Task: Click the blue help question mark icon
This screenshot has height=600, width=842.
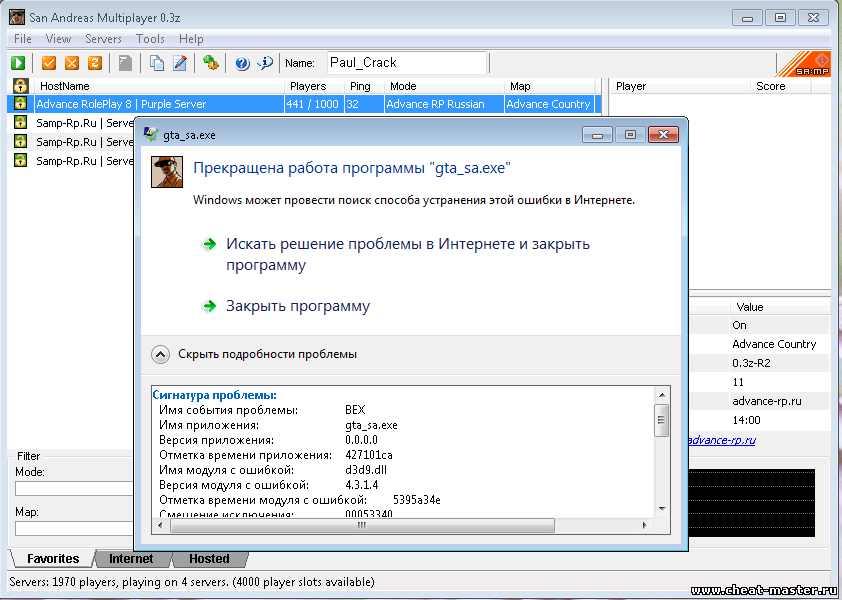Action: [242, 63]
